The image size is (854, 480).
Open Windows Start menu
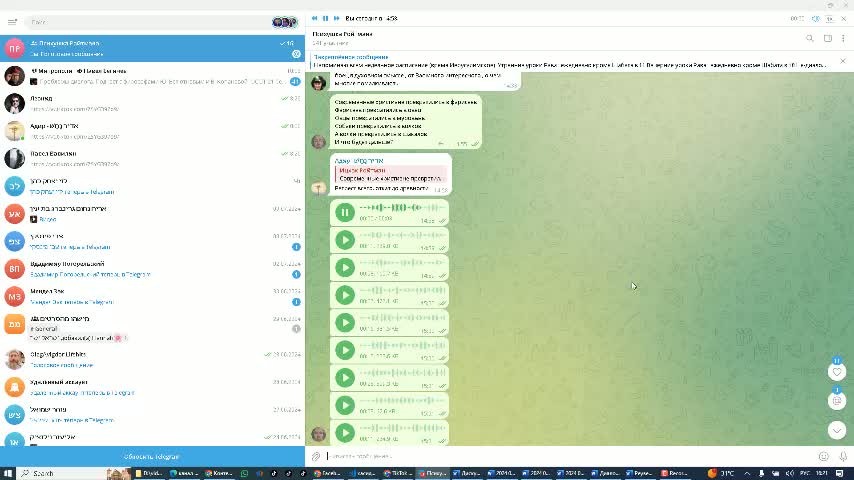8,473
